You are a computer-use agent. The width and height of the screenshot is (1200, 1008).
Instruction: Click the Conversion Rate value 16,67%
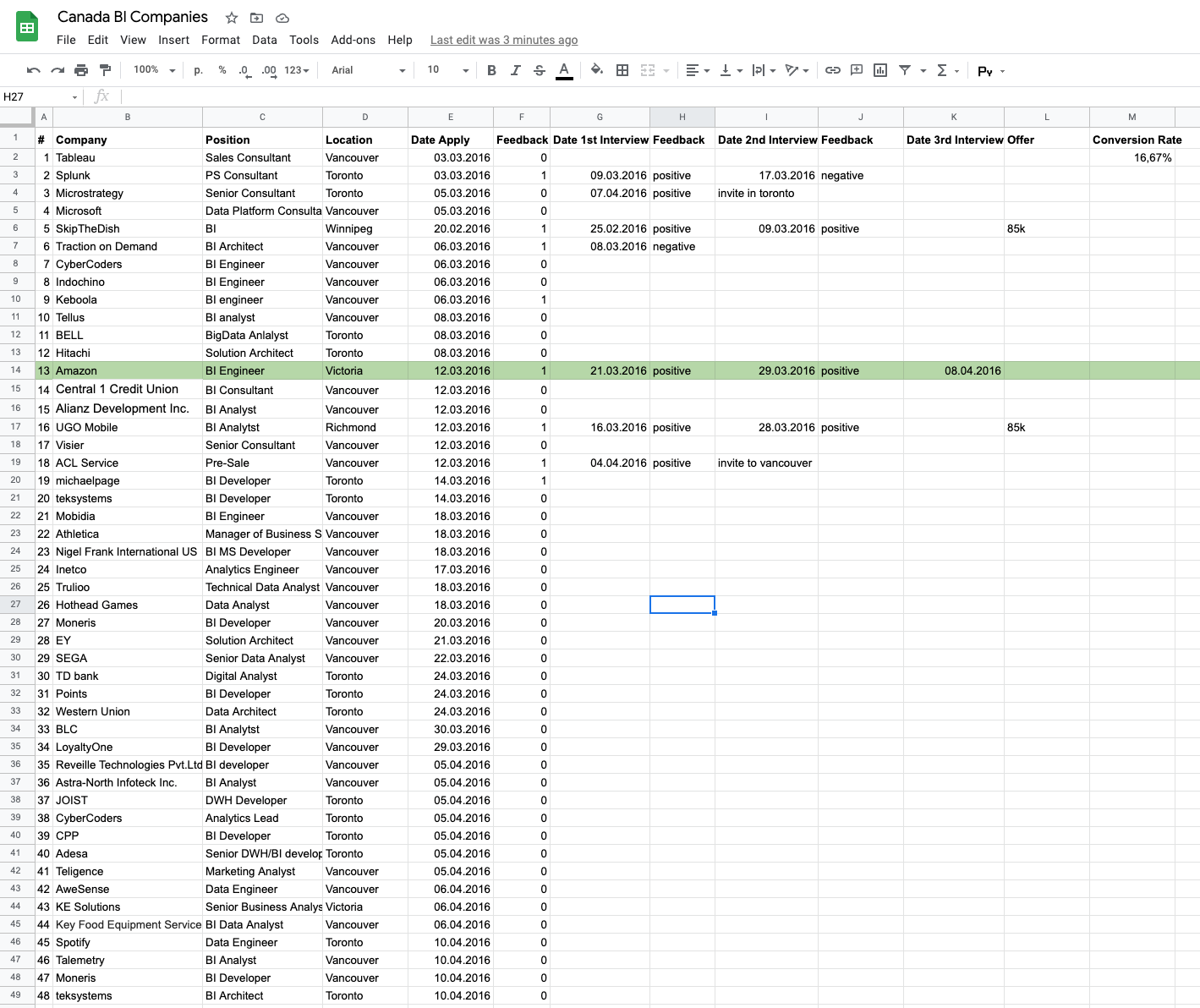click(x=1132, y=157)
